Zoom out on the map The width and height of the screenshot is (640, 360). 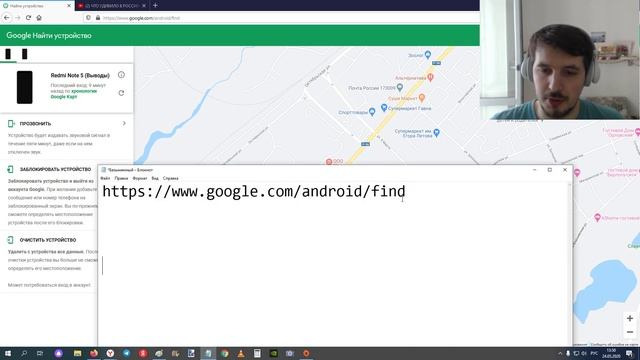[x=630, y=332]
